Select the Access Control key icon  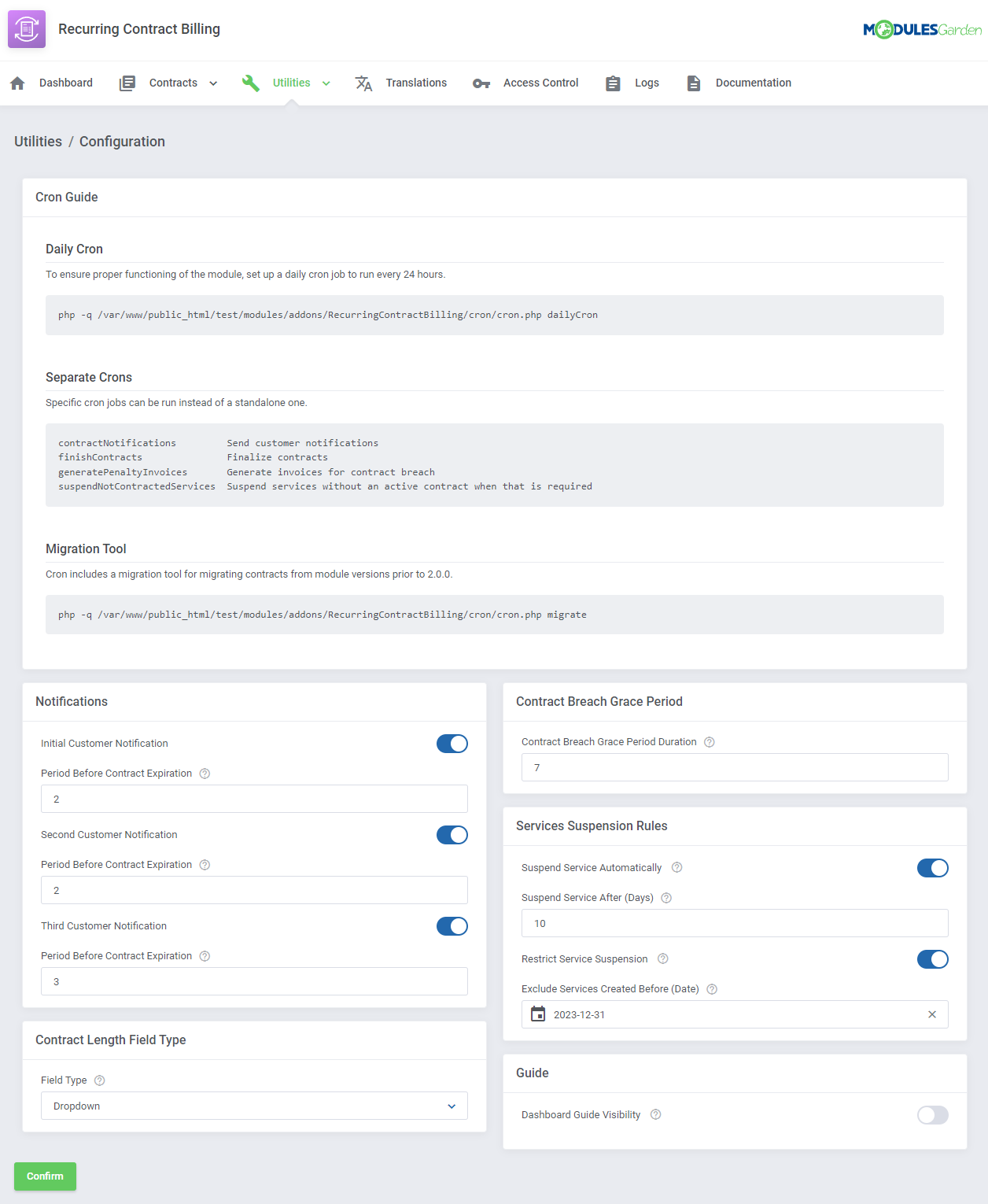[x=481, y=83]
